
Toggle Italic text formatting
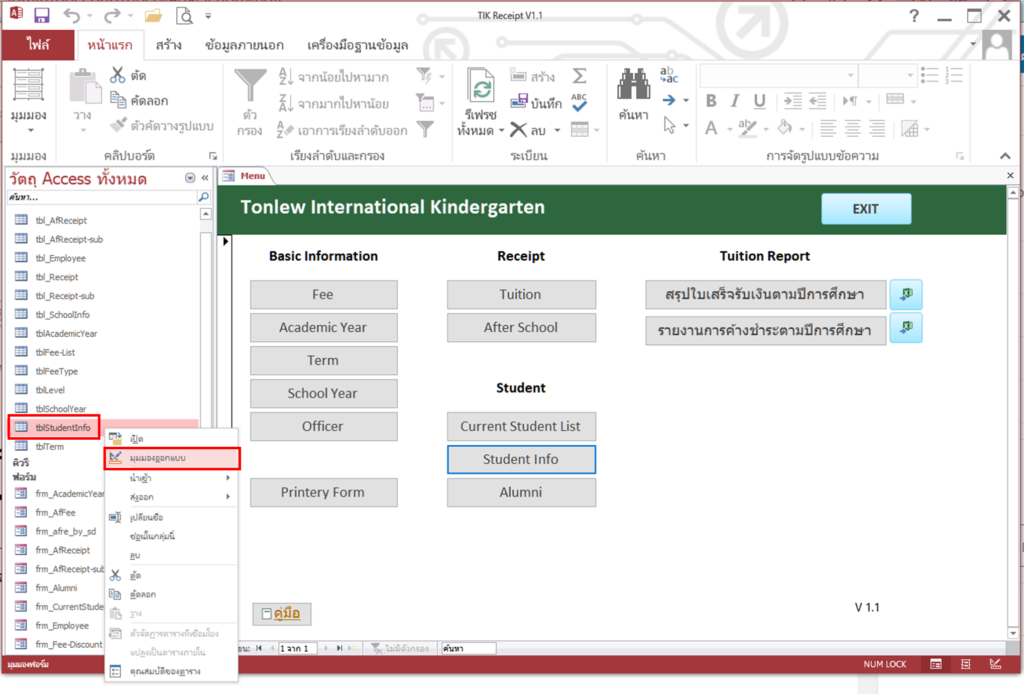pos(736,102)
